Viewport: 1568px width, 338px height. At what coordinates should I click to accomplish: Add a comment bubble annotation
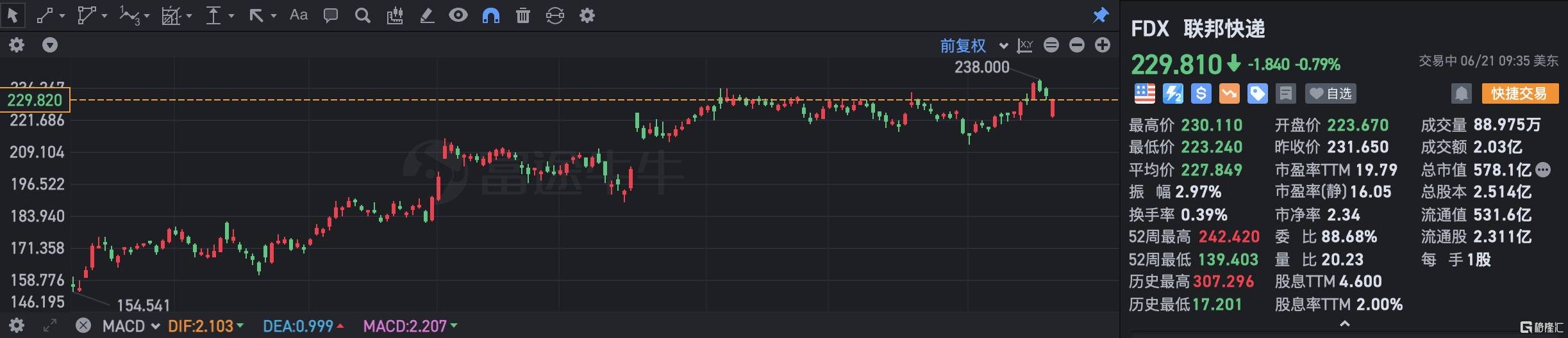(331, 15)
